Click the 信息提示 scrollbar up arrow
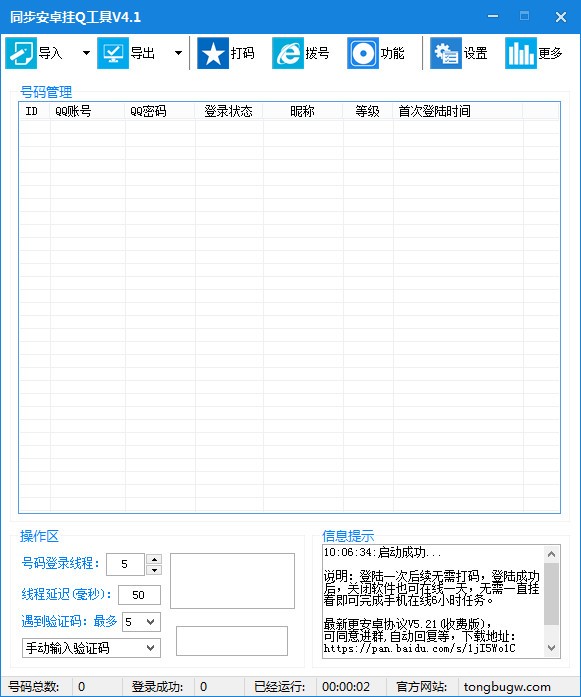 (552, 554)
